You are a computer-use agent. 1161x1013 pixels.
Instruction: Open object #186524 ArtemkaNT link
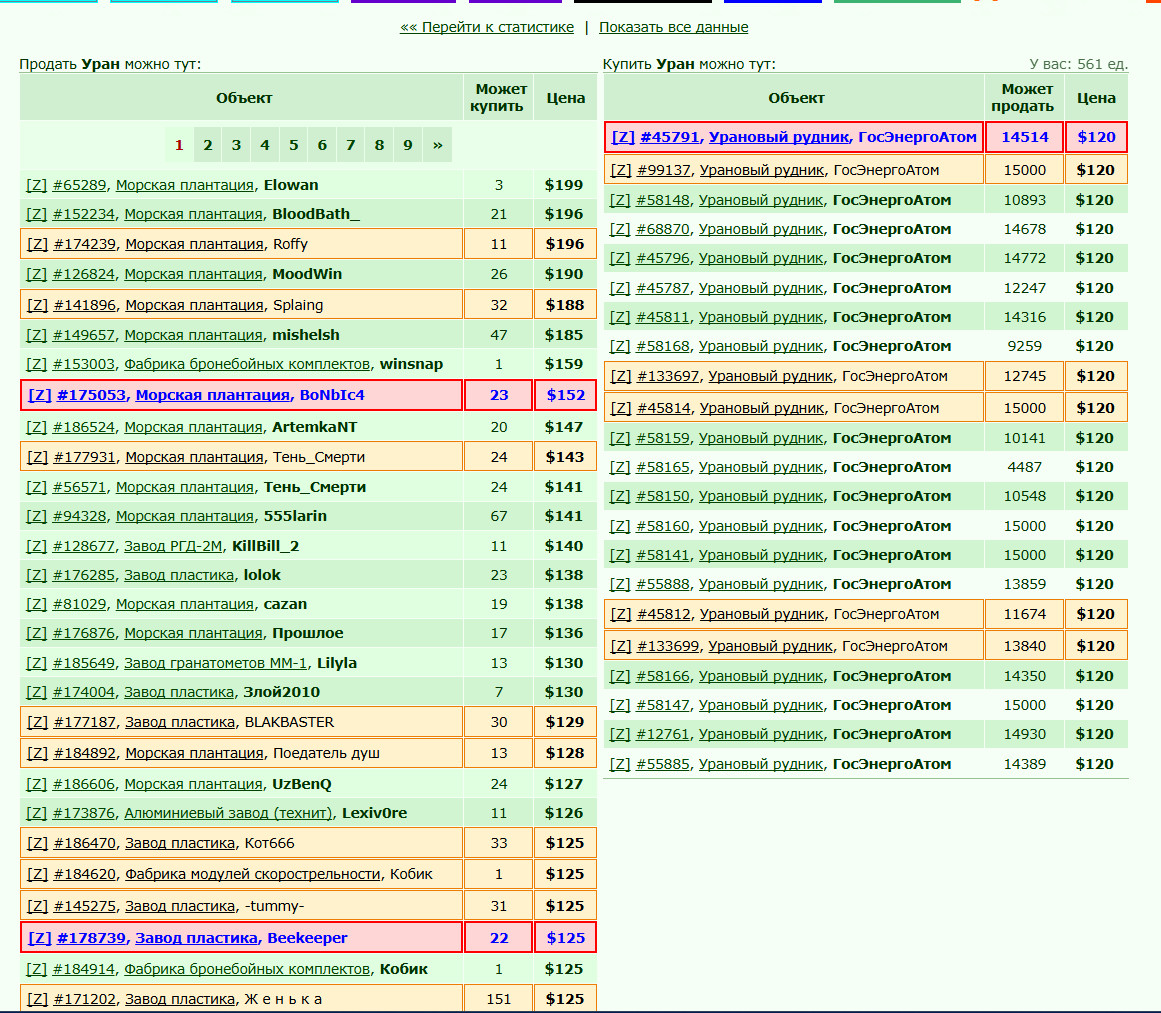pos(84,427)
